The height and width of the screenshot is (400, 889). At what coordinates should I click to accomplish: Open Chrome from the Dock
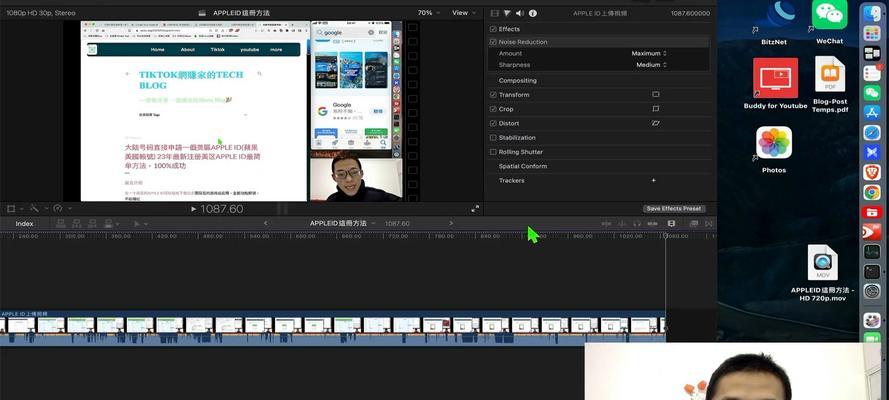(x=872, y=193)
